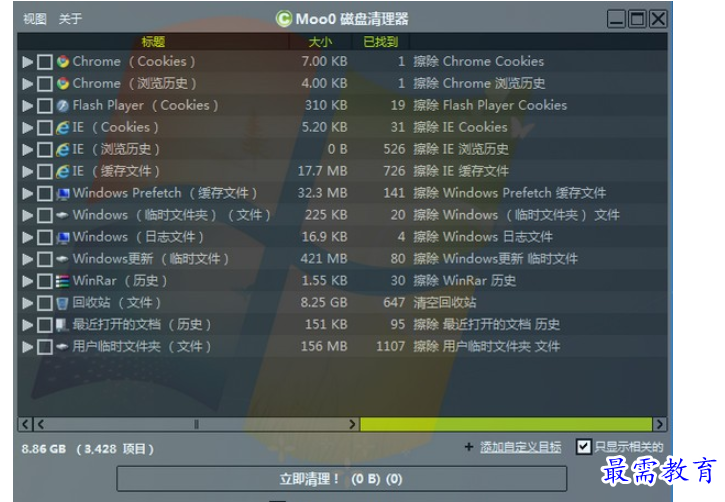
Task: Click the scrollbar right arrow before green bar
Action: 352,424
